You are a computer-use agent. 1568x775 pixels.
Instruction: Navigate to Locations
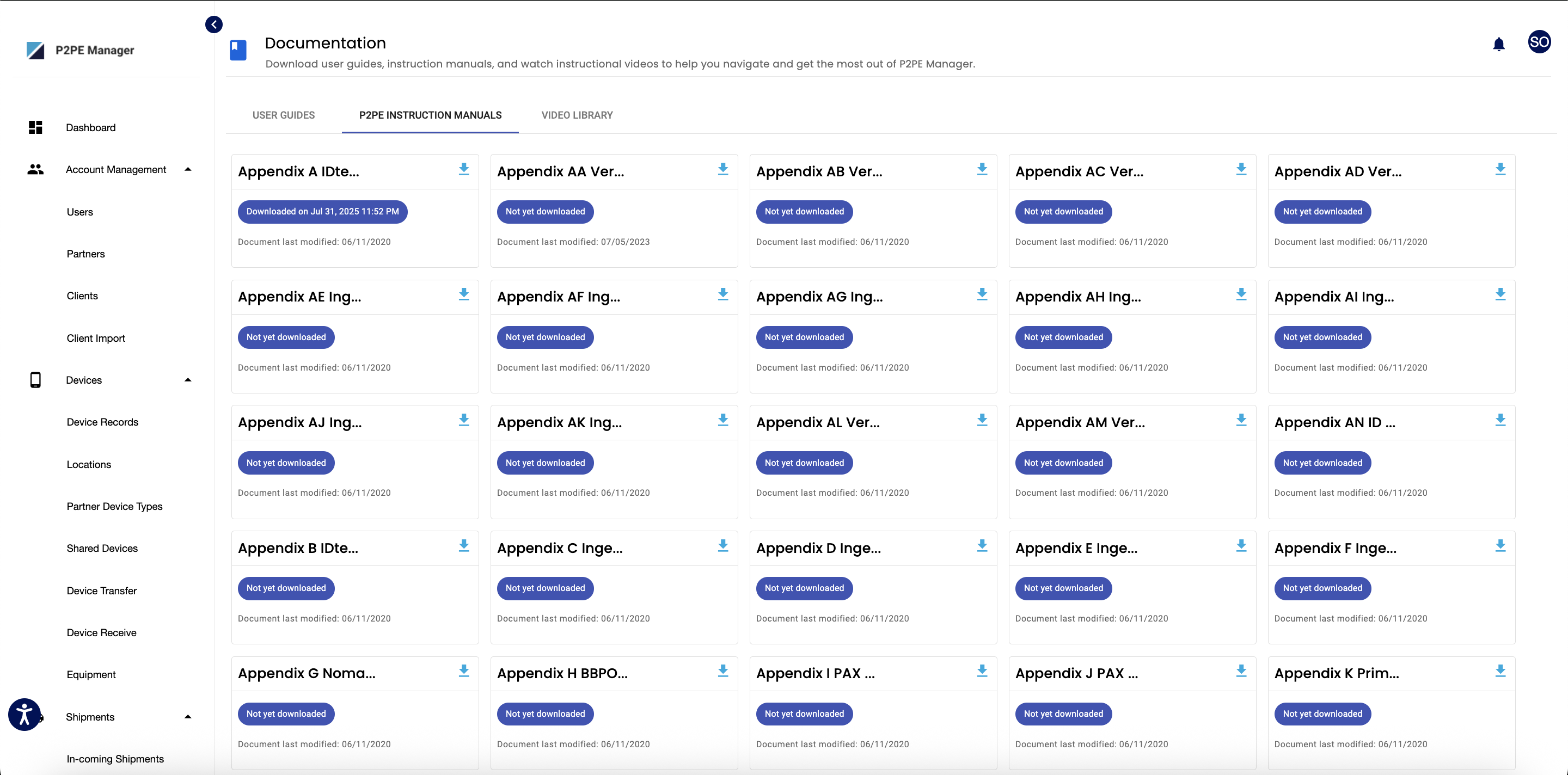89,464
